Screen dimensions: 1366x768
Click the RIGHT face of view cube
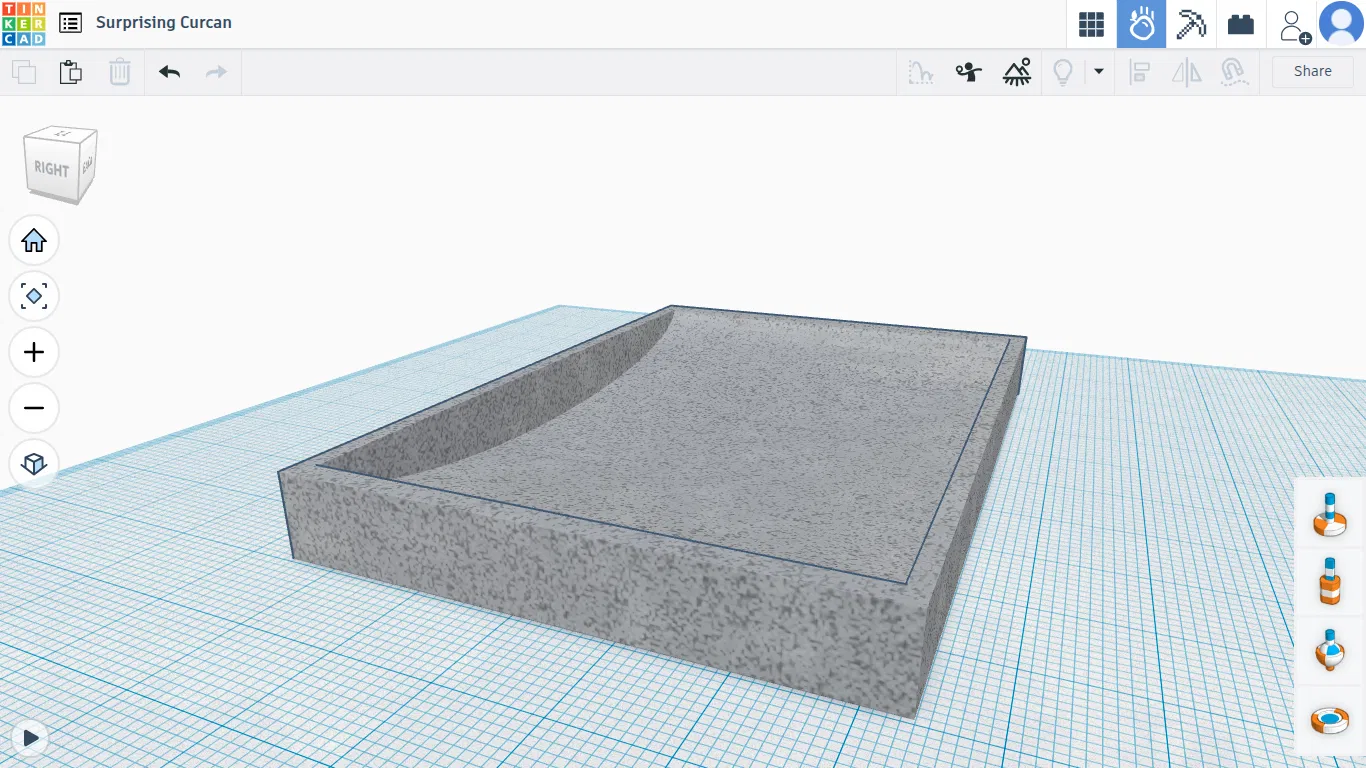(50, 169)
